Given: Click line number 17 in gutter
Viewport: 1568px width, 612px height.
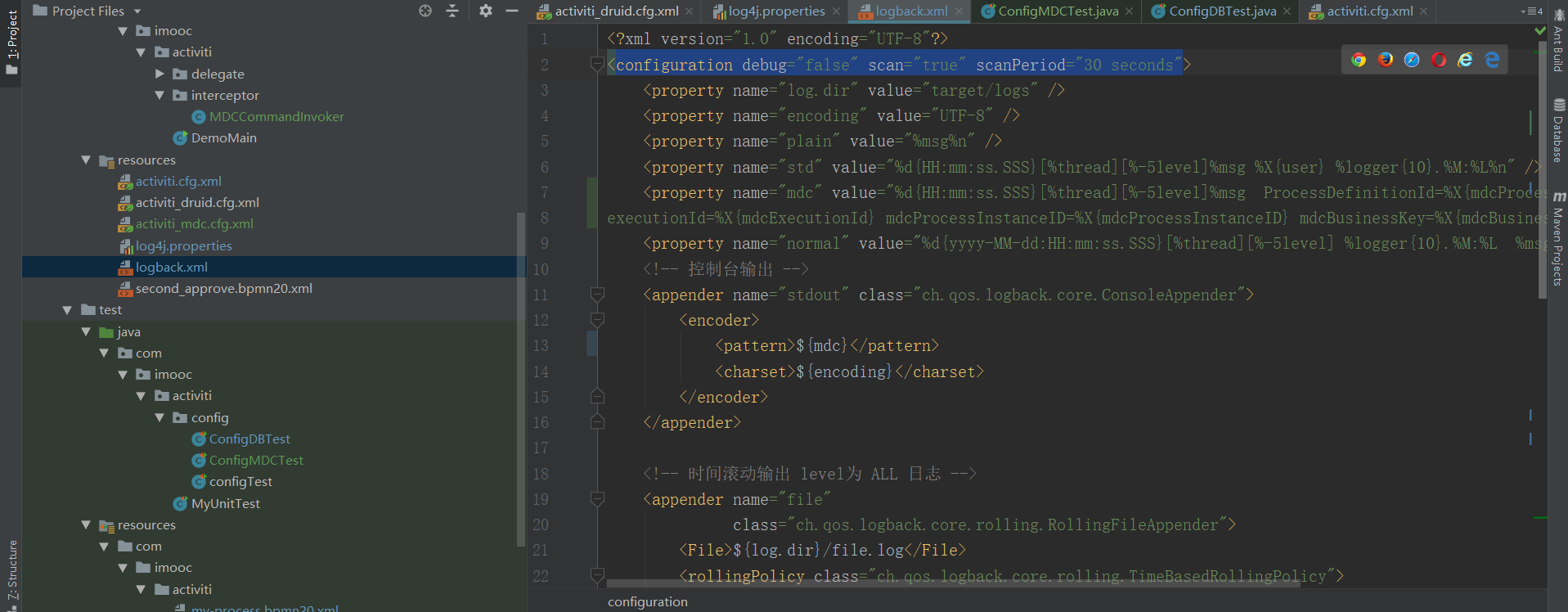Looking at the screenshot, I should pyautogui.click(x=541, y=448).
